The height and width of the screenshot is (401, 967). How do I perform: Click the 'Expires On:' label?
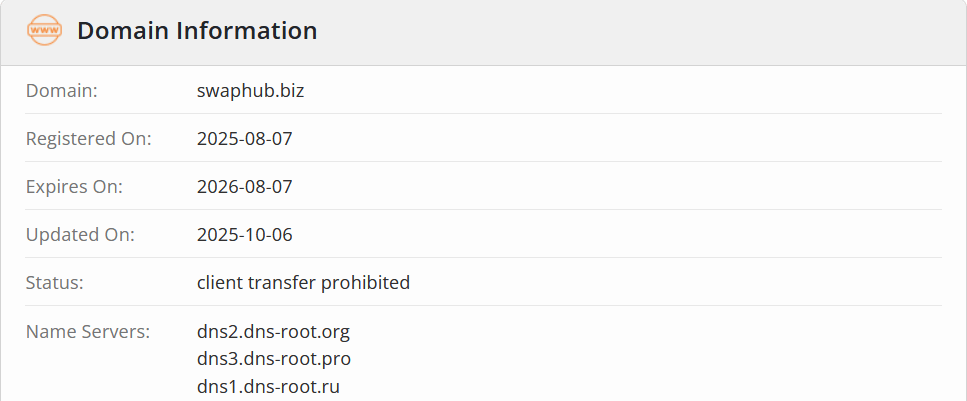(74, 187)
